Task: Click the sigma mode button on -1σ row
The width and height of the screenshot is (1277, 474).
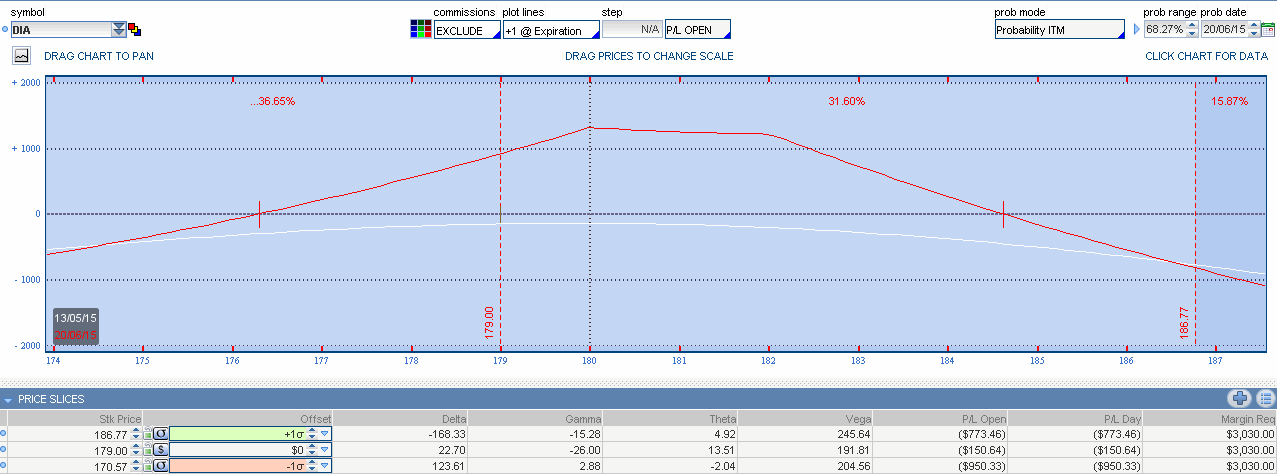Action: pos(161,466)
